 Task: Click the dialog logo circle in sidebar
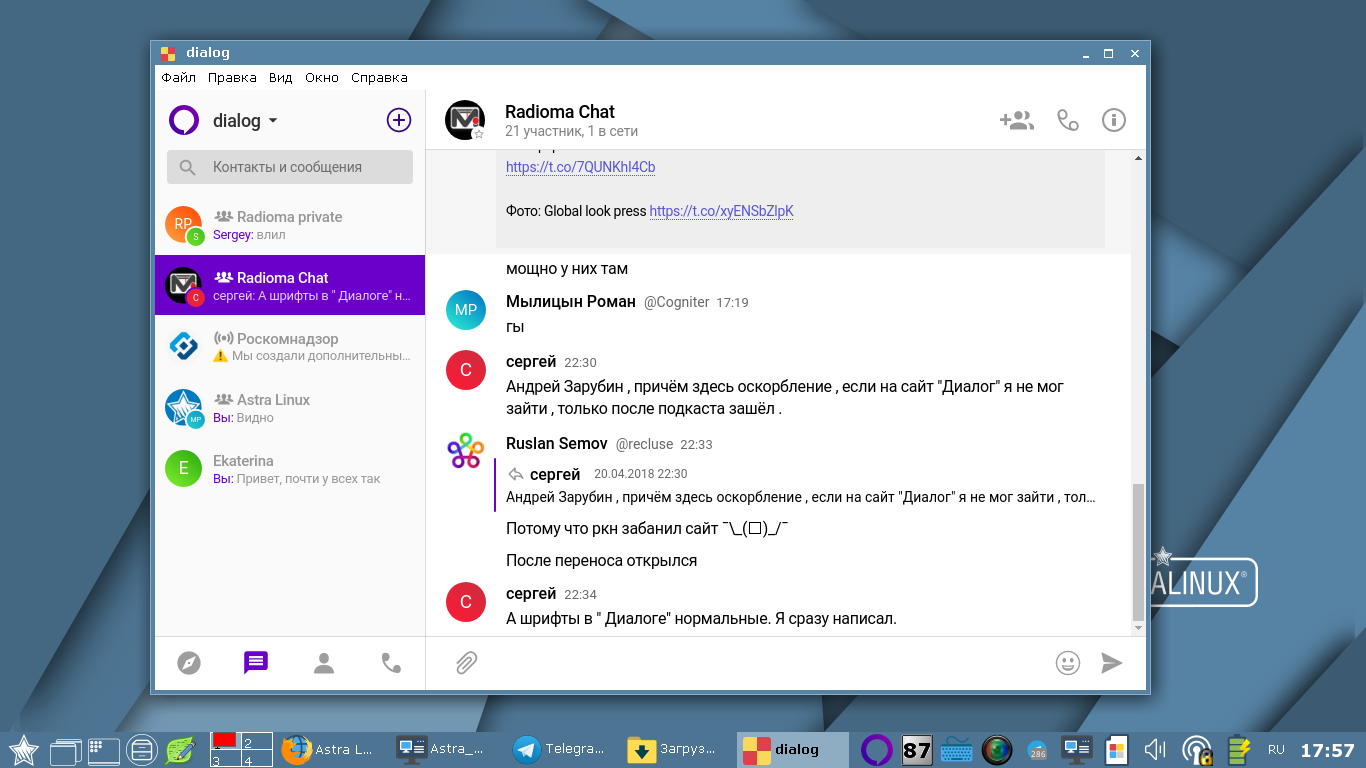pos(184,120)
